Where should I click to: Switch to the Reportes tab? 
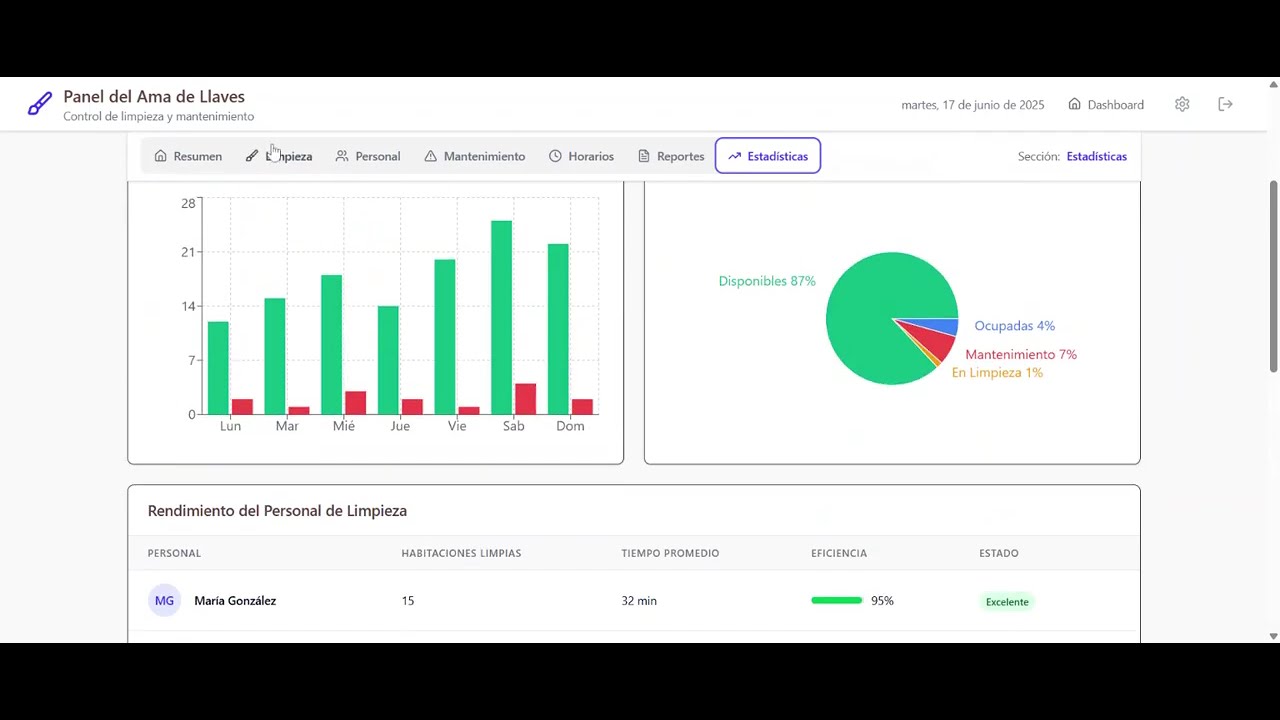pyautogui.click(x=671, y=156)
